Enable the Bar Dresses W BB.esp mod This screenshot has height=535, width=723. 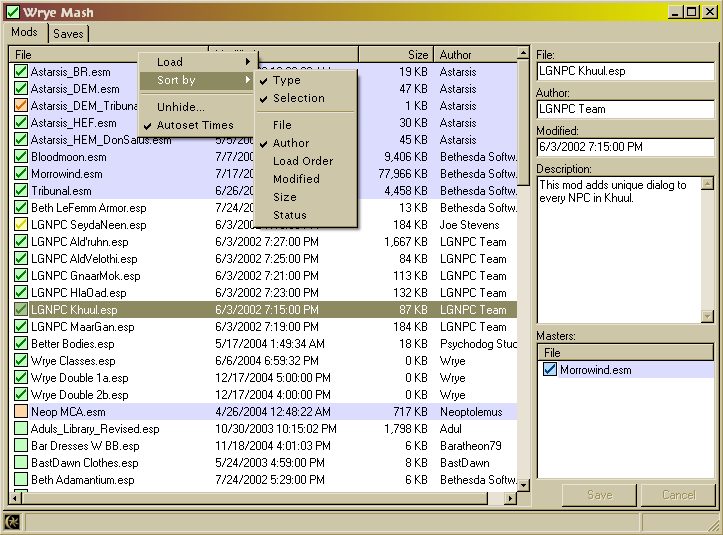(x=21, y=446)
